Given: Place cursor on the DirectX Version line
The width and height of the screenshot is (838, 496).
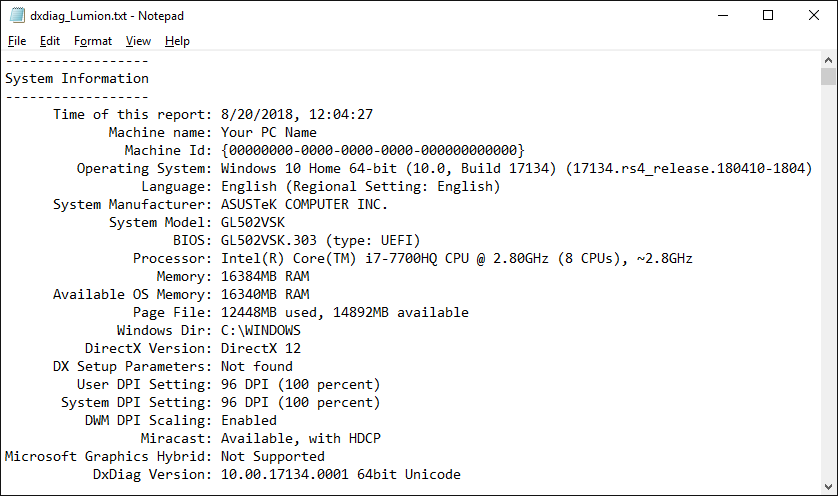Looking at the screenshot, I should (x=260, y=348).
